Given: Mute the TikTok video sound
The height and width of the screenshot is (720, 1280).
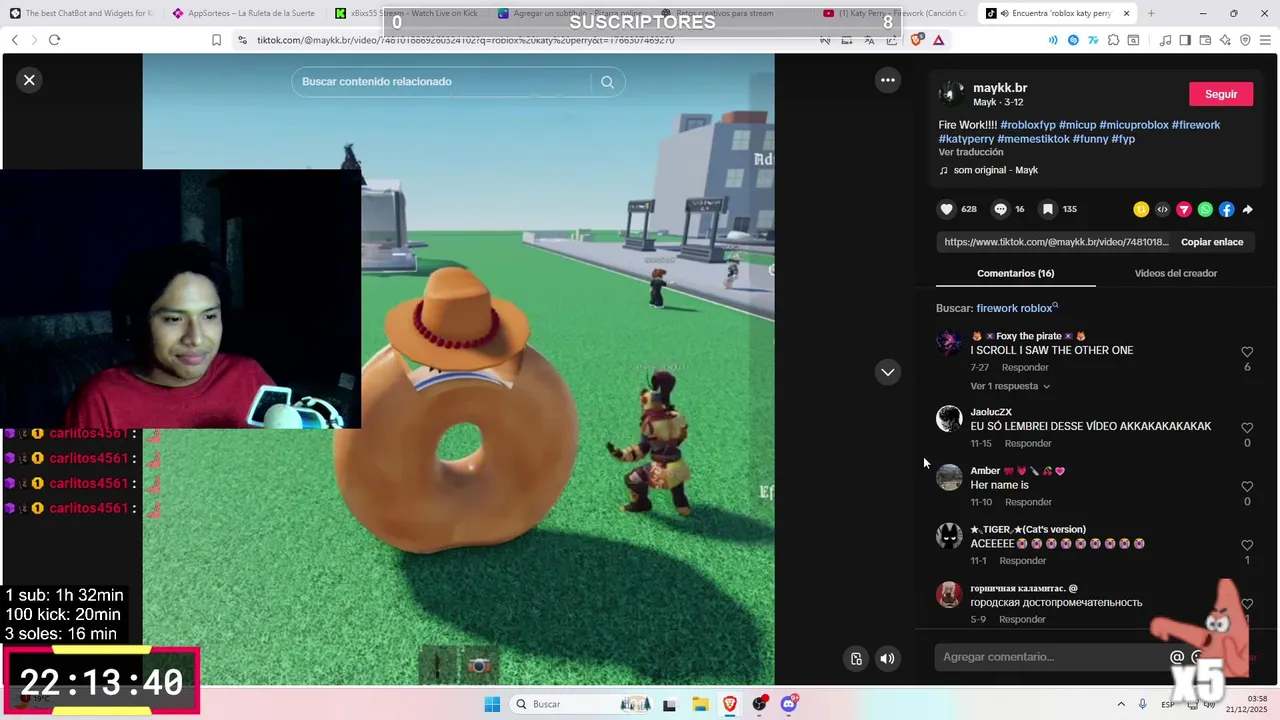Looking at the screenshot, I should pyautogui.click(x=887, y=658).
